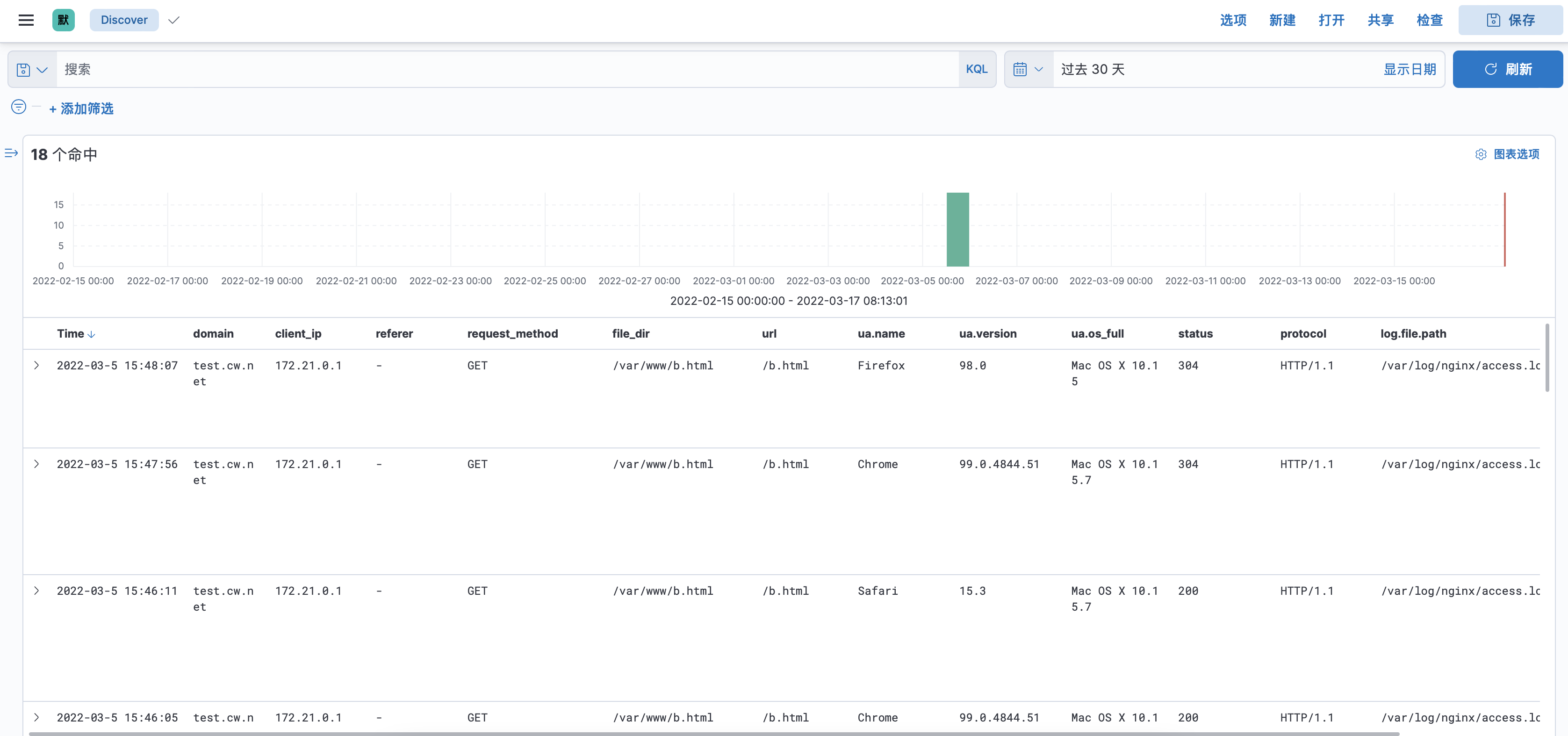This screenshot has width=1568, height=736.
Task: Click 打开 in top bar
Action: (x=1331, y=20)
